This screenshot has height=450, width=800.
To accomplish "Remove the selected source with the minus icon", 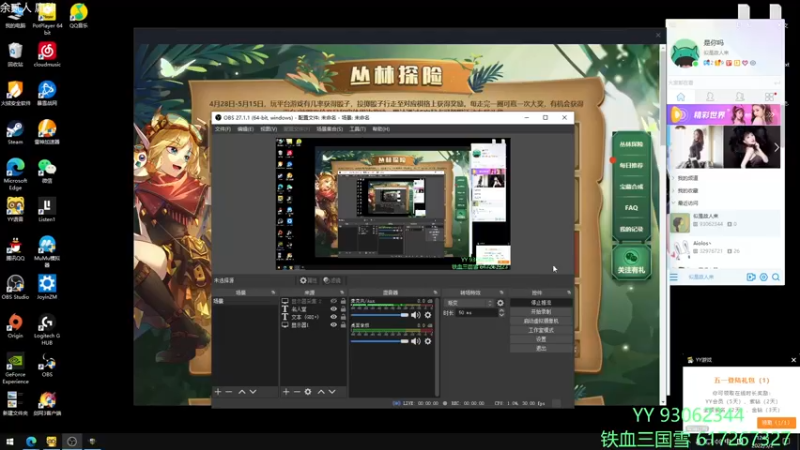I will click(296, 392).
